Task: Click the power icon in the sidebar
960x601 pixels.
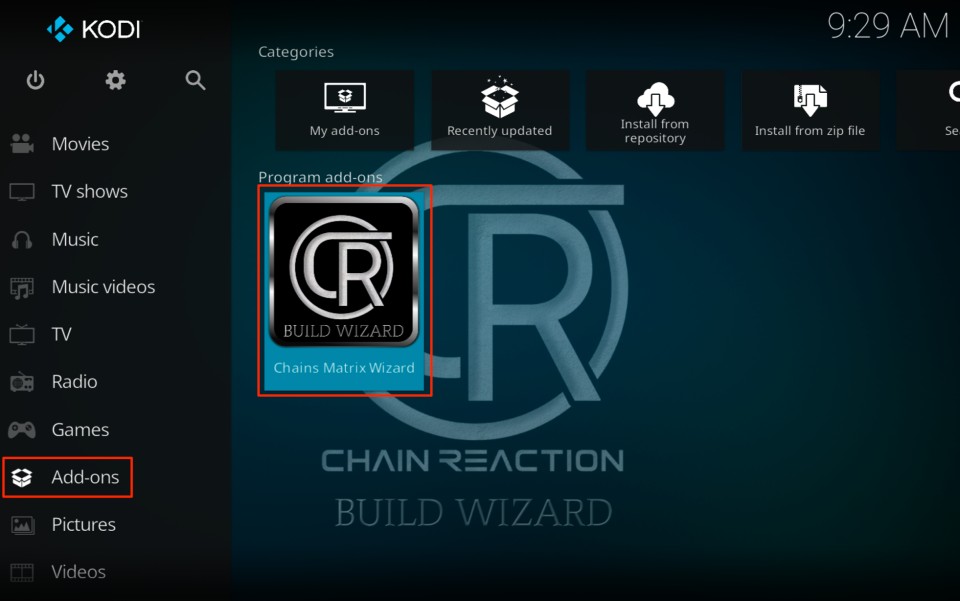Action: (36, 80)
